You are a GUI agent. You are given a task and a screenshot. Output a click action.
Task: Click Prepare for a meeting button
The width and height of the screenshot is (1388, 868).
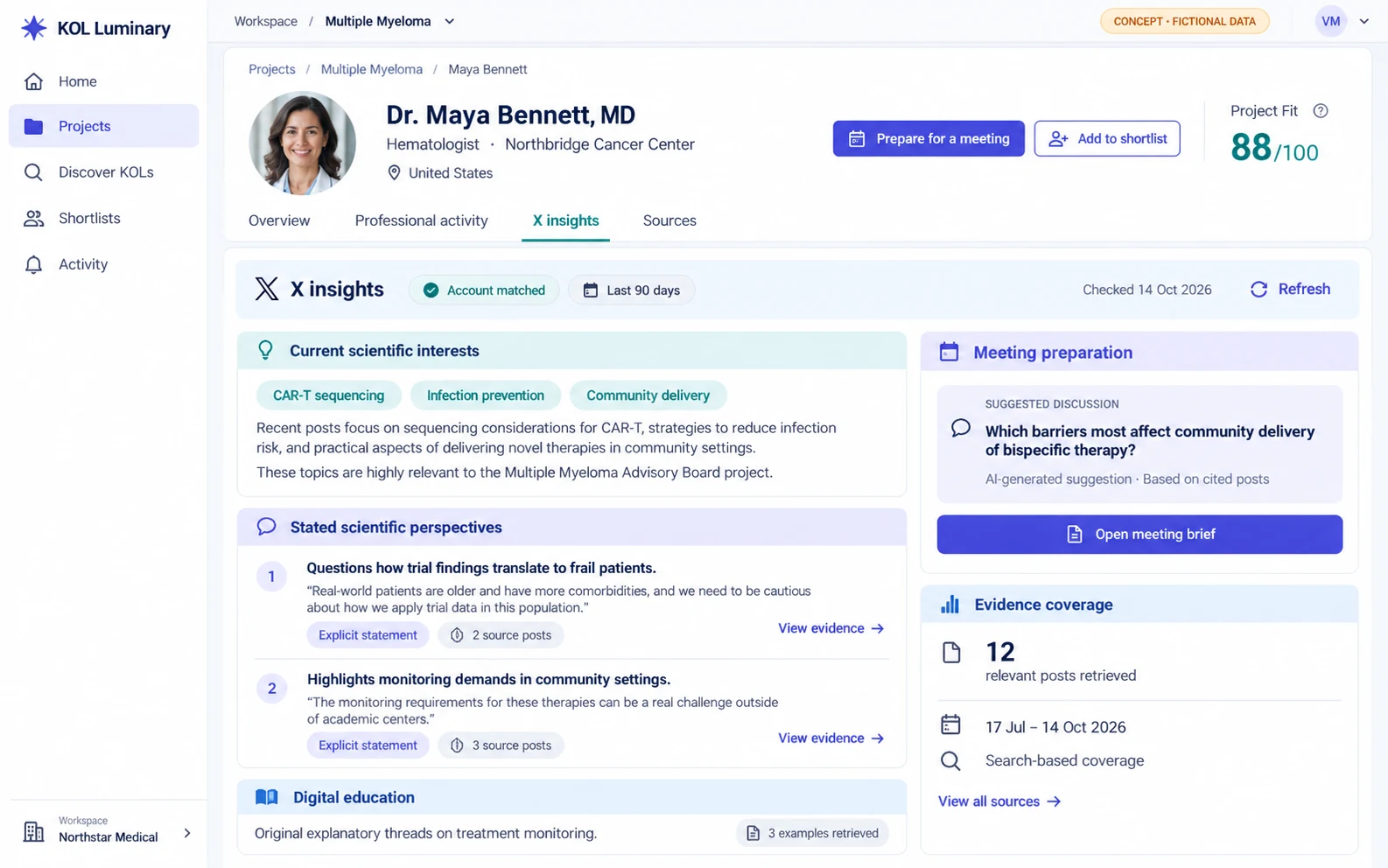929,138
